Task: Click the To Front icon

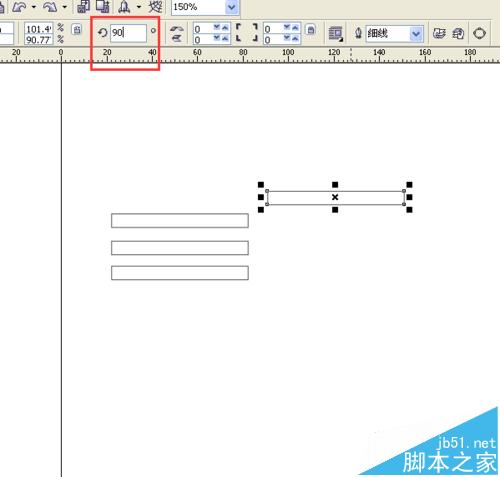Action: point(439,33)
